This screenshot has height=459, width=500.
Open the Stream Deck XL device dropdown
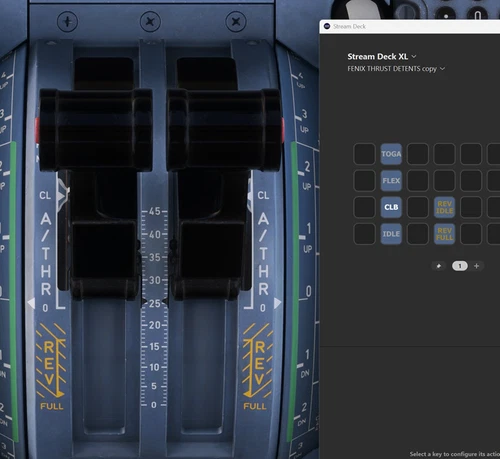coord(382,57)
